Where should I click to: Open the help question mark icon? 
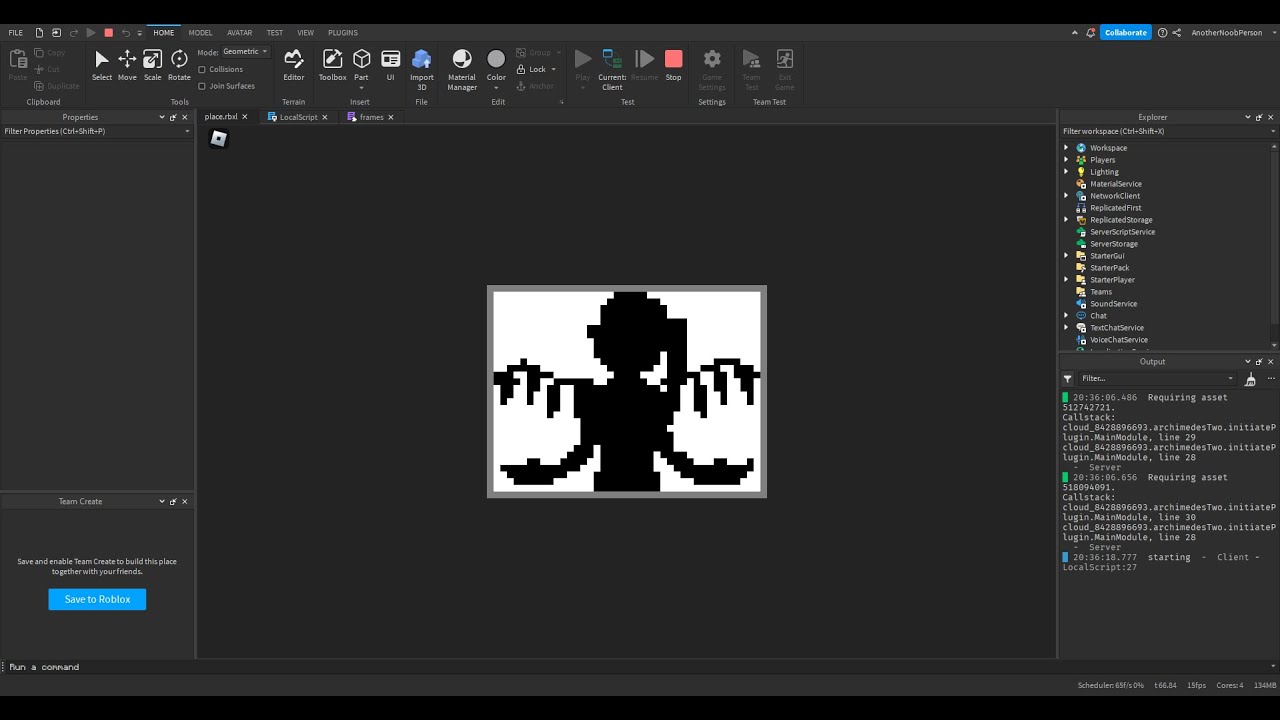(x=1162, y=33)
